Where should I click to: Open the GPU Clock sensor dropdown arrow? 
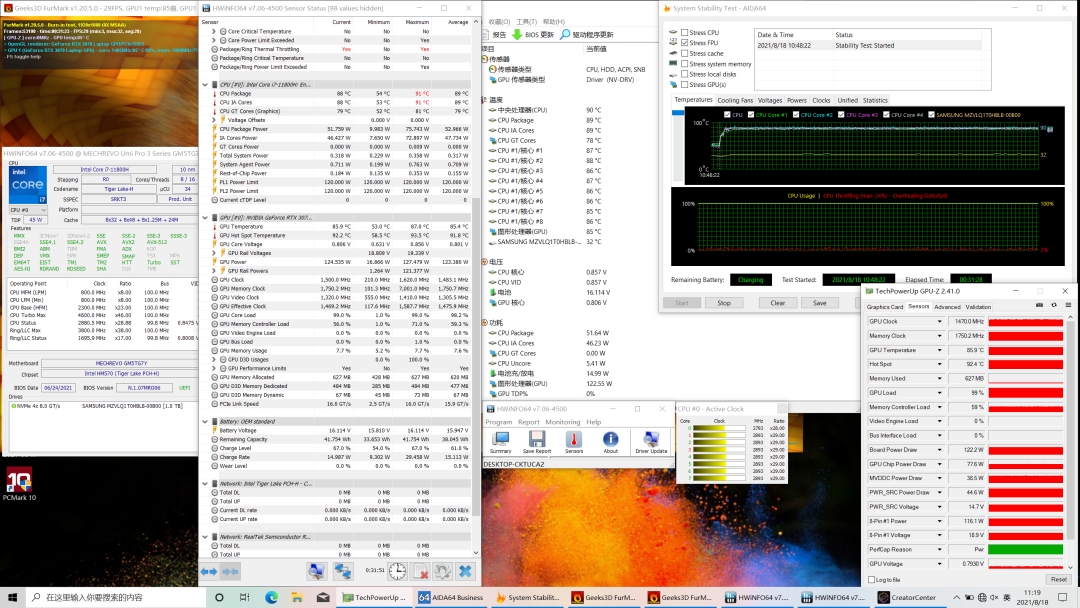[x=941, y=322]
